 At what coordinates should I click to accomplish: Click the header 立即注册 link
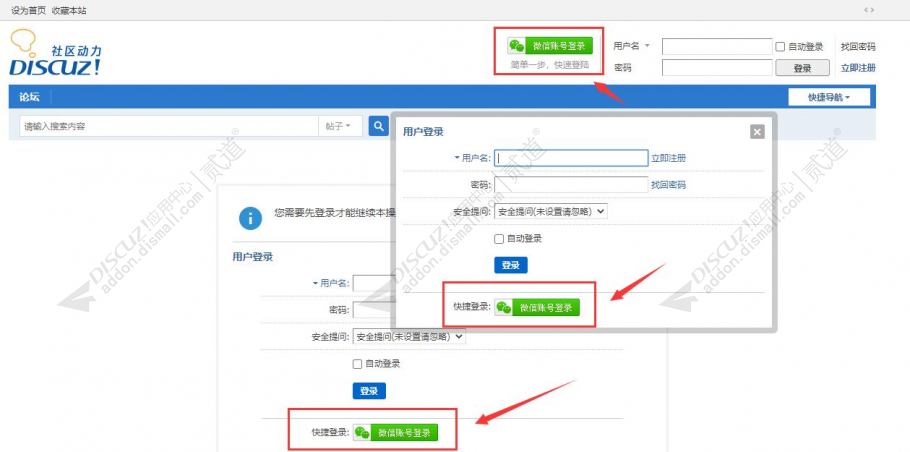point(858,68)
